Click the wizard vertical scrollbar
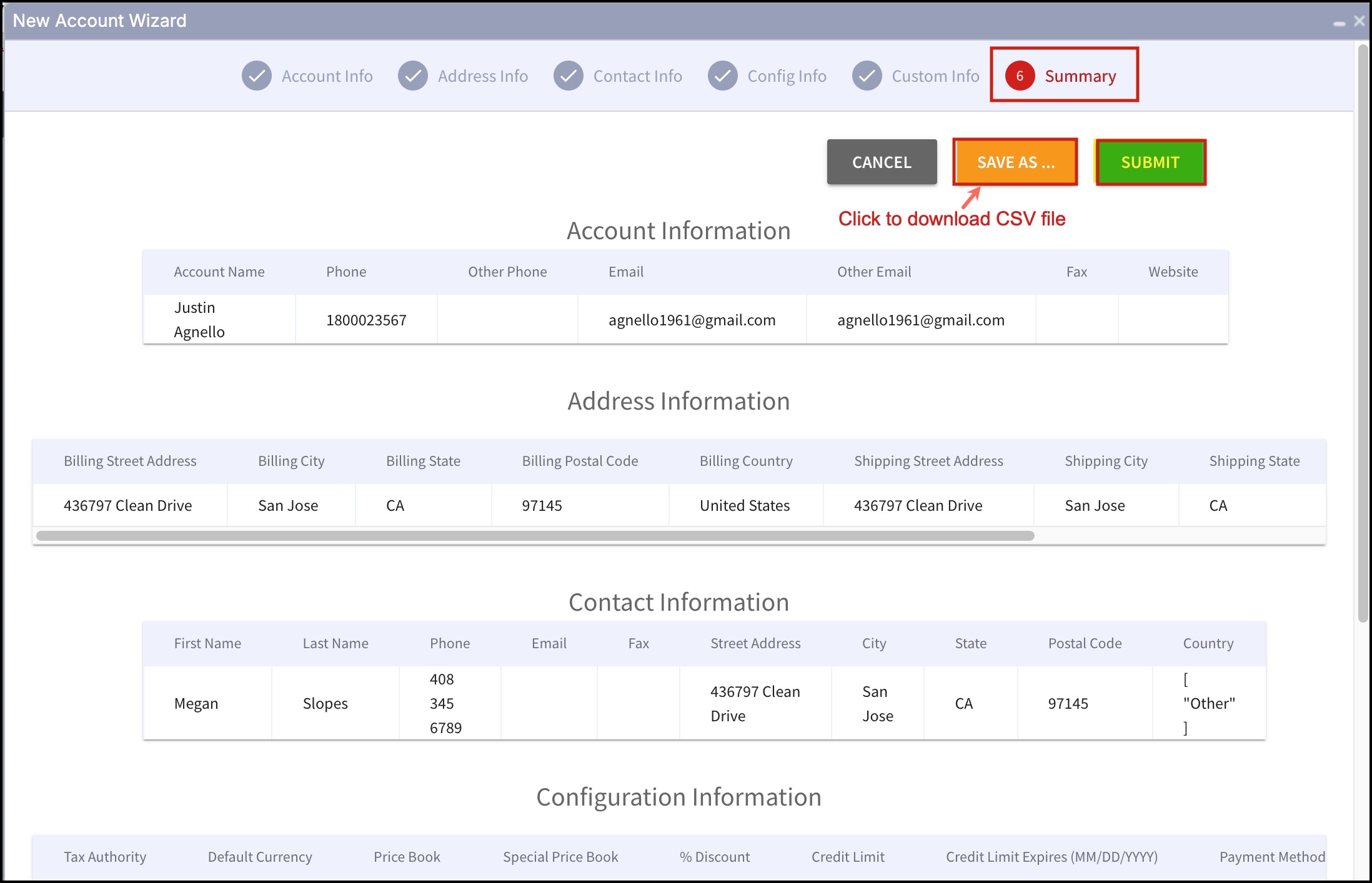This screenshot has height=883, width=1372. 1363,333
